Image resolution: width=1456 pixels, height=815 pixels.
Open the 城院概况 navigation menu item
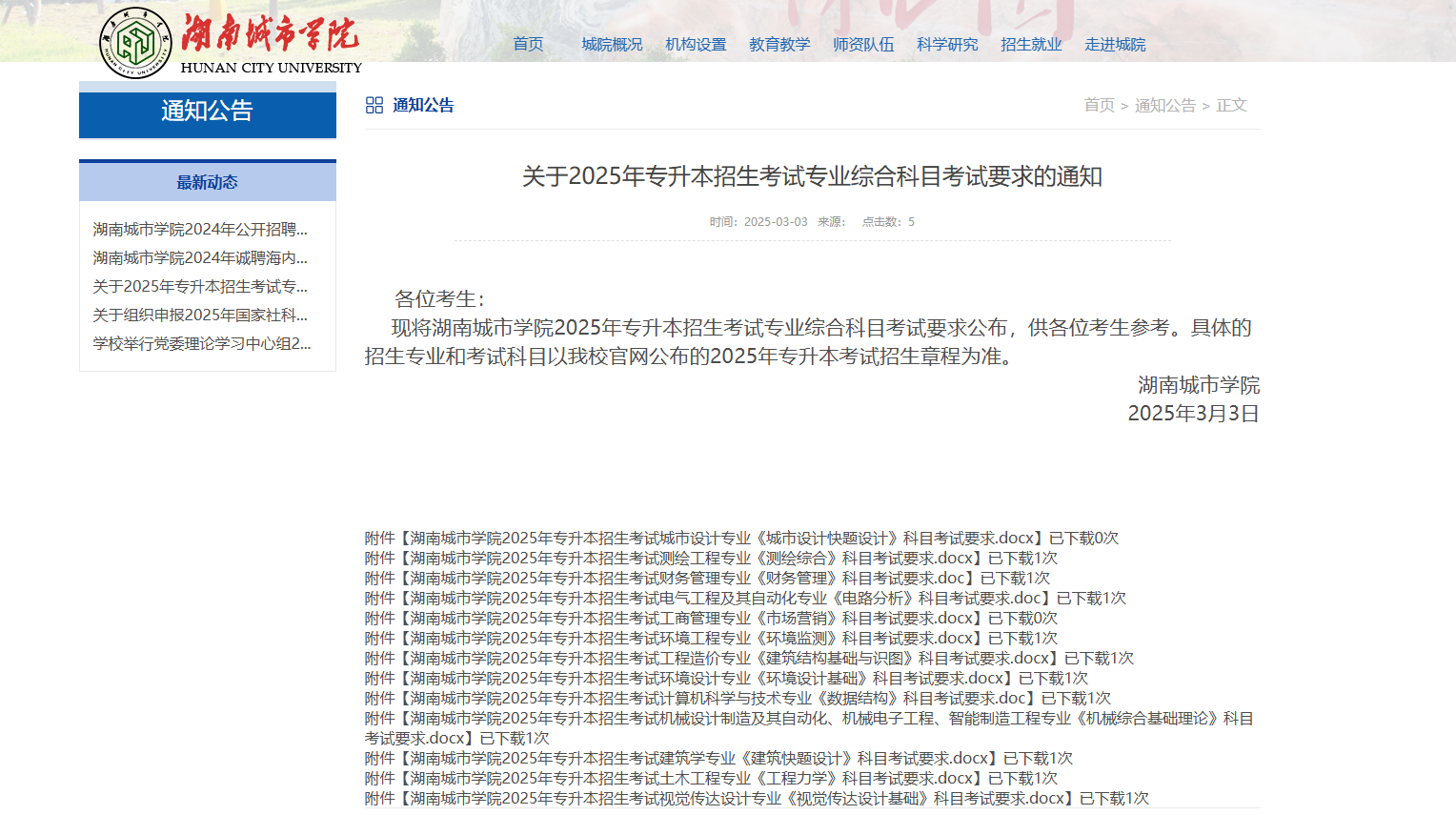(x=612, y=44)
